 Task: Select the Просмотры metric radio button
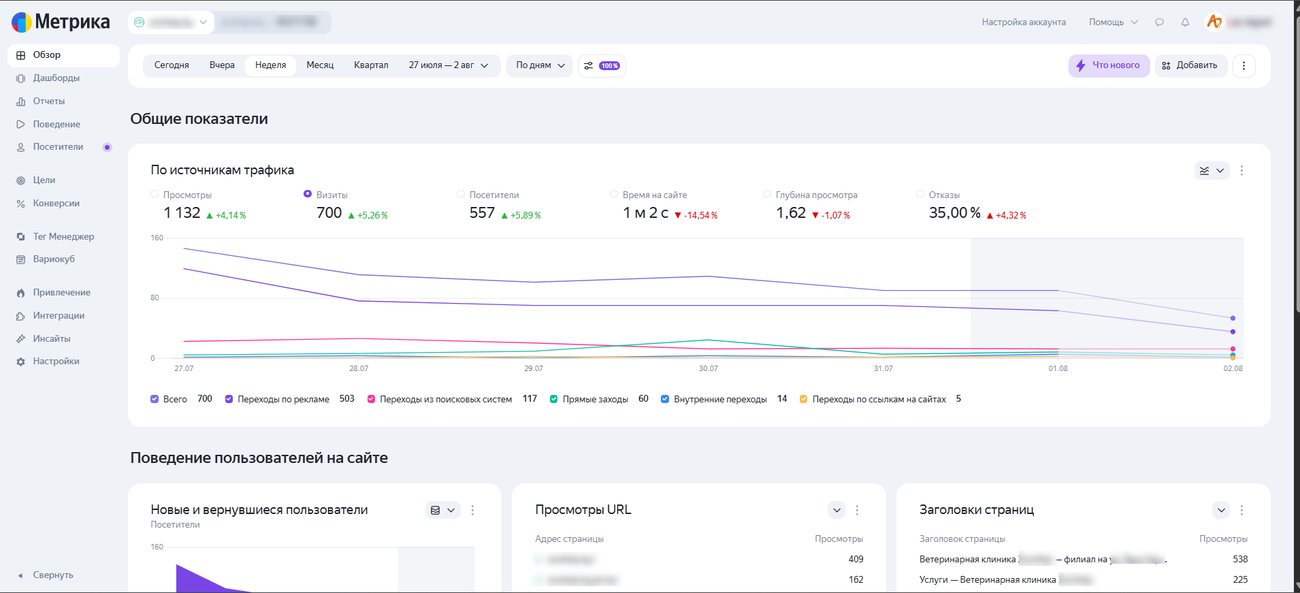pyautogui.click(x=155, y=194)
